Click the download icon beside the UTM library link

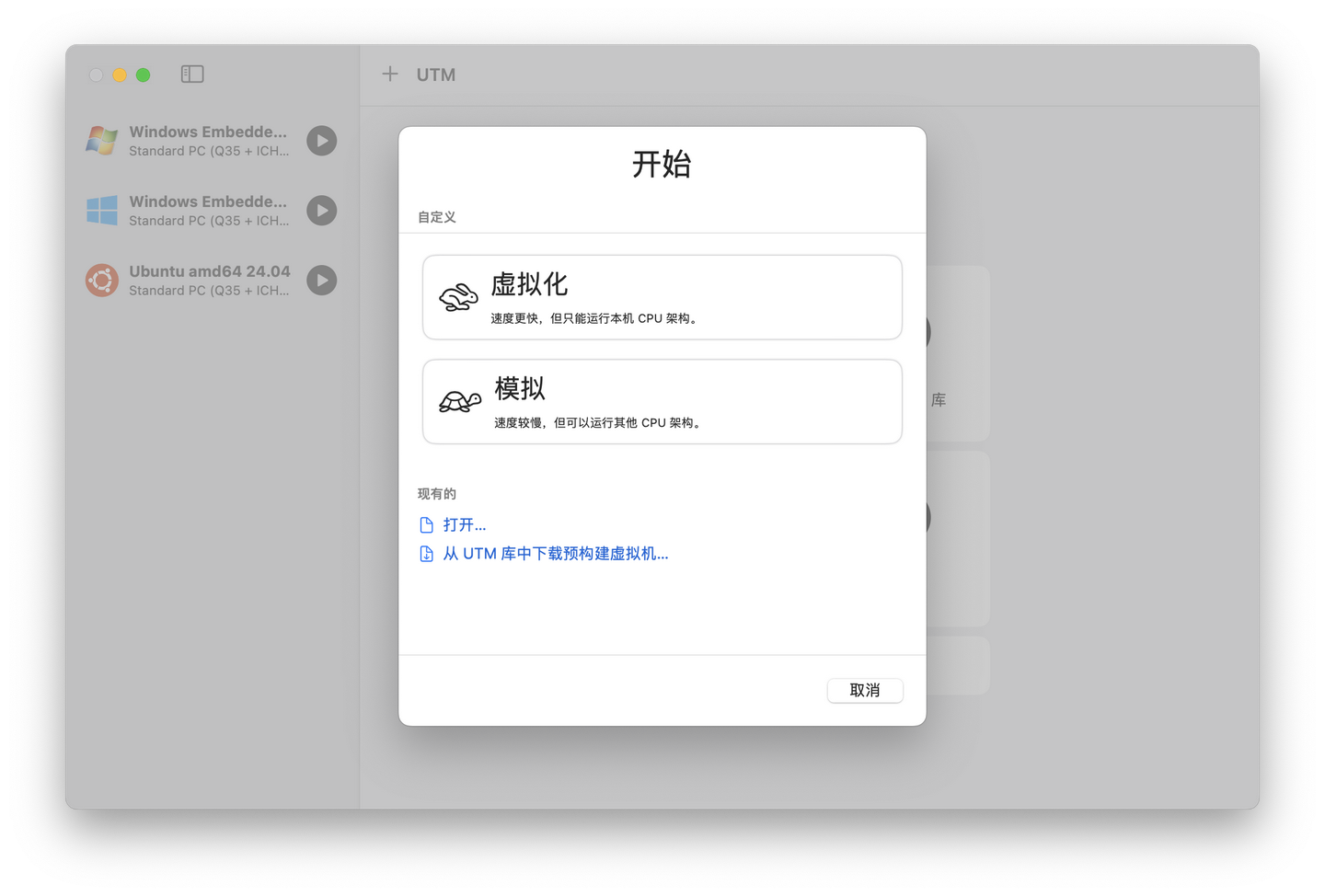[426, 553]
